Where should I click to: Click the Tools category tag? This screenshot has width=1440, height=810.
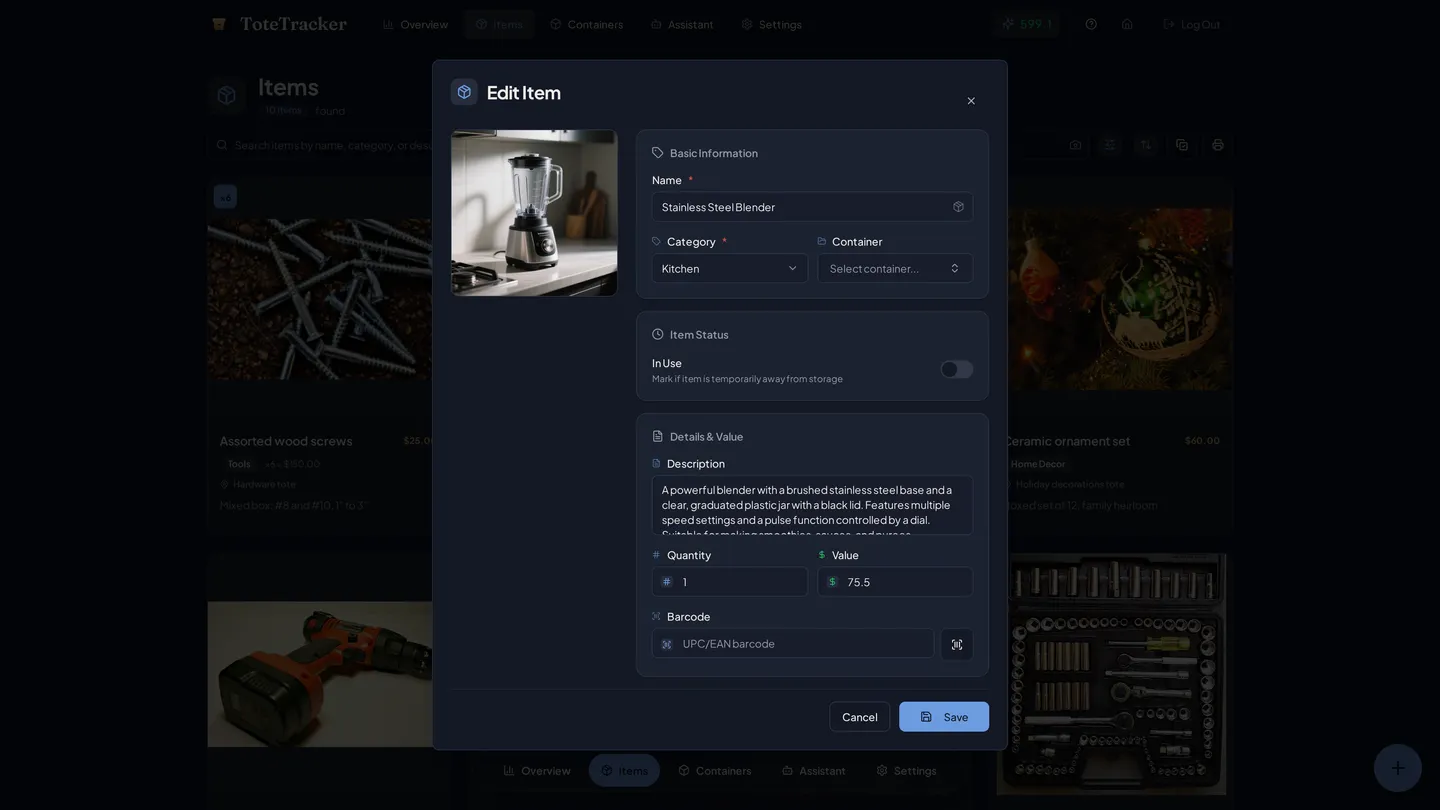(x=239, y=464)
